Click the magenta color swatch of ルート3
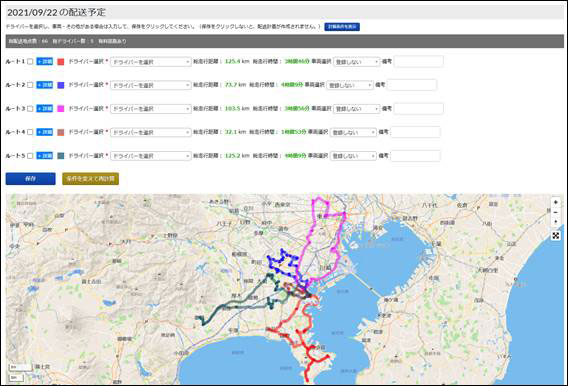The image size is (568, 386). [x=61, y=109]
